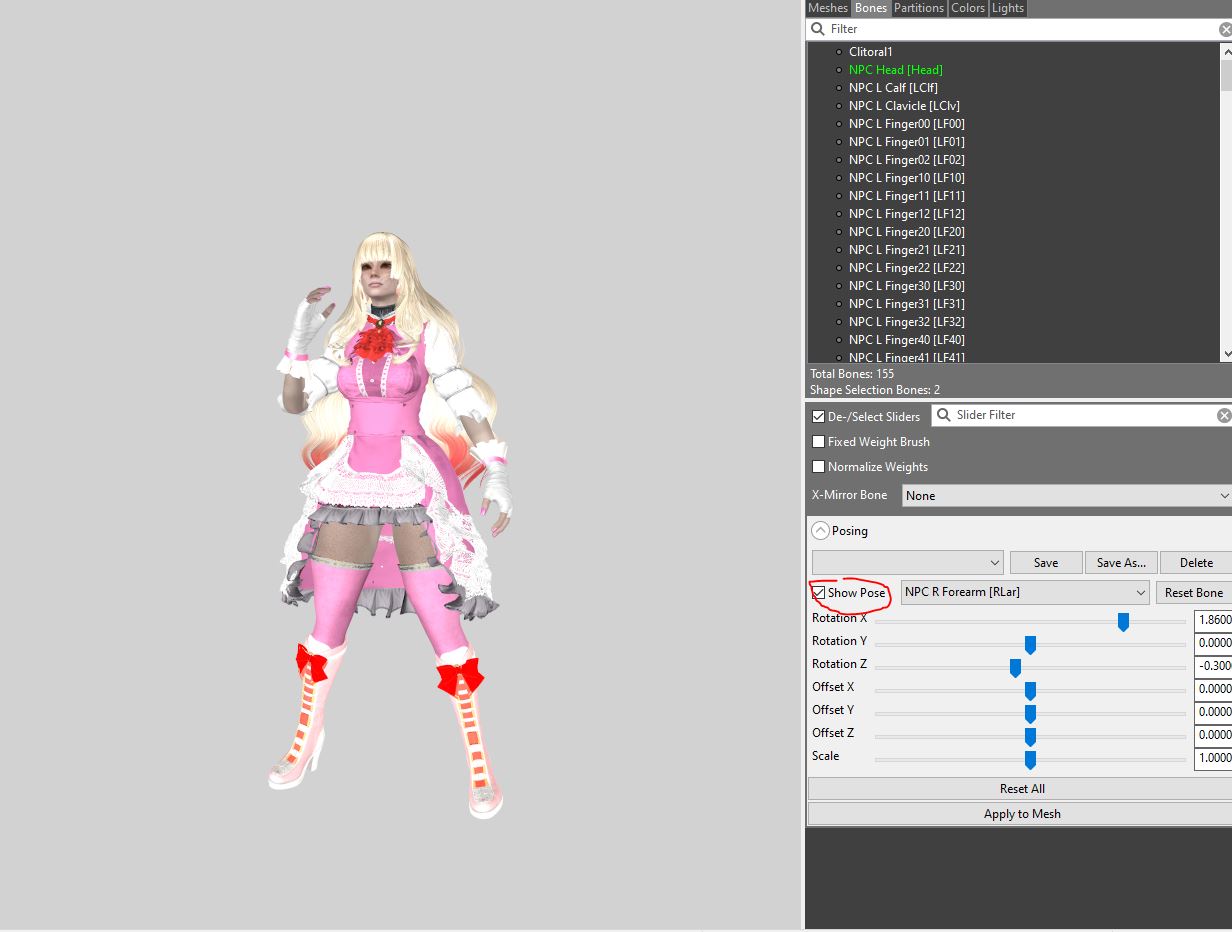Viewport: 1232px width, 932px height.
Task: Click the Save As... button
Action: (1121, 562)
